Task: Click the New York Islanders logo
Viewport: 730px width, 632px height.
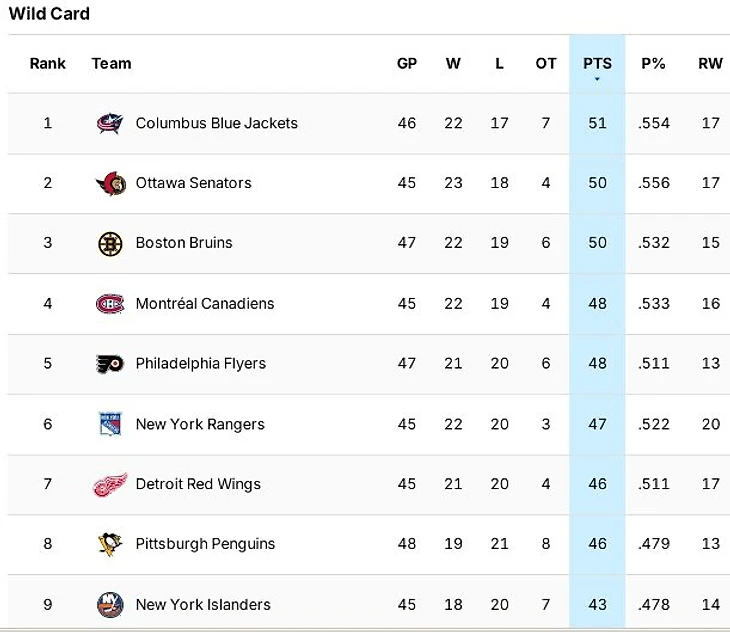Action: coord(110,605)
